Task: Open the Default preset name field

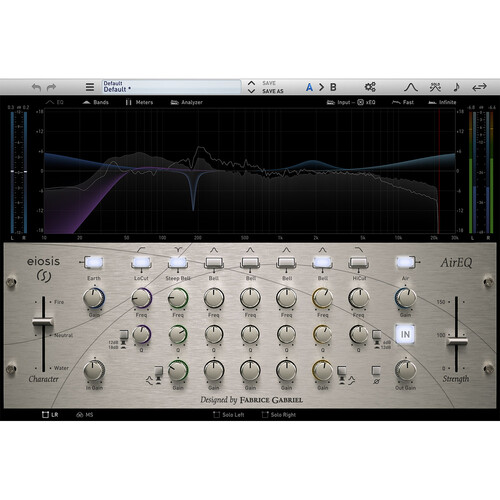Action: 171,87
